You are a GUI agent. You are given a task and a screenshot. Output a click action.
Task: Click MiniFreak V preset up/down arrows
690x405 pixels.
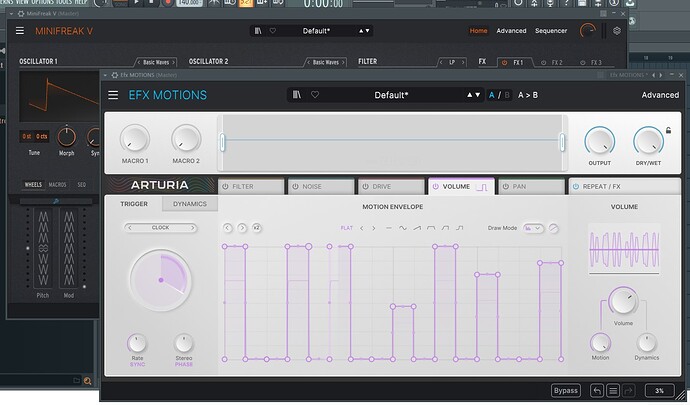[364, 31]
